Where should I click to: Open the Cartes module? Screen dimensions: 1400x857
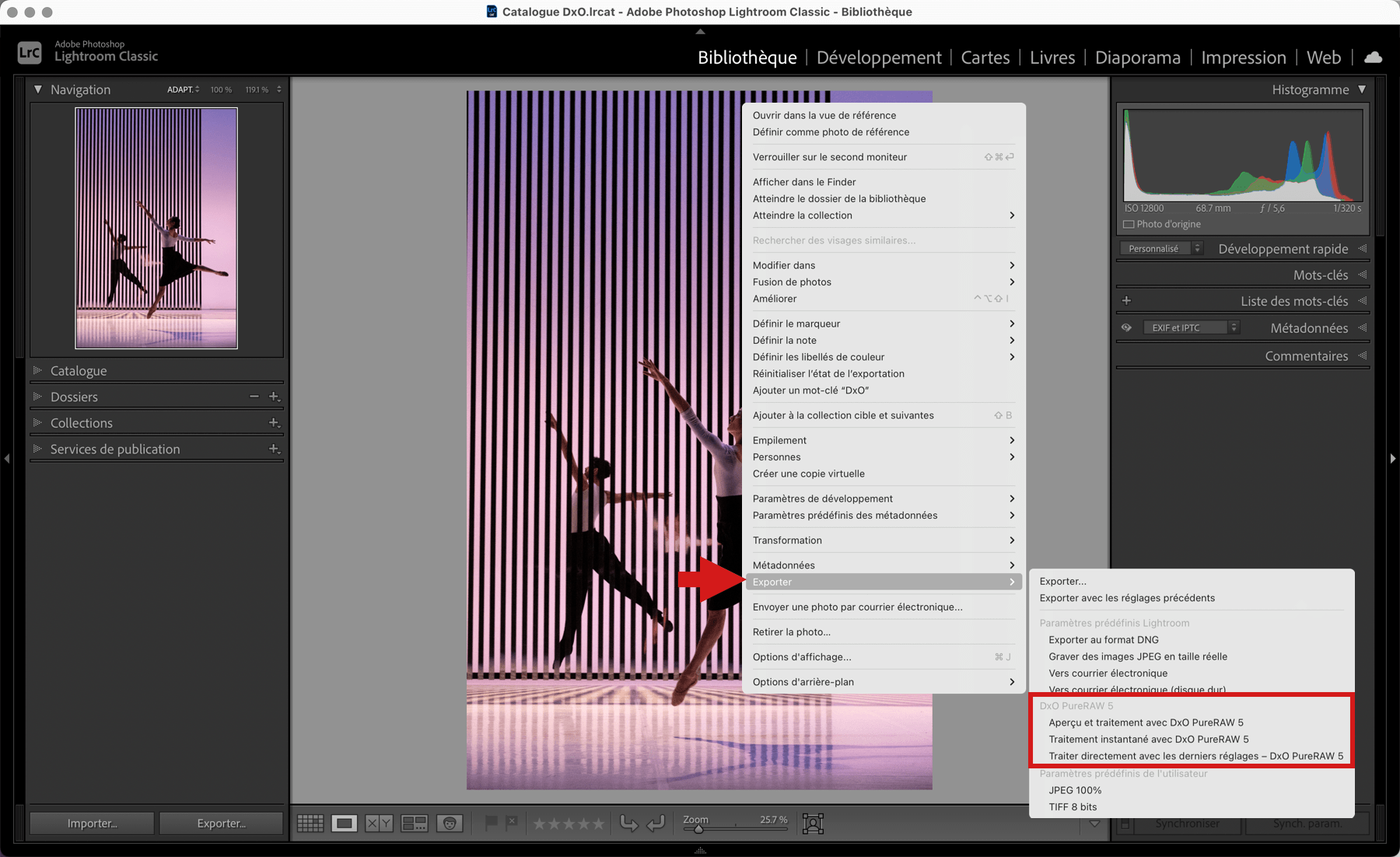[985, 58]
